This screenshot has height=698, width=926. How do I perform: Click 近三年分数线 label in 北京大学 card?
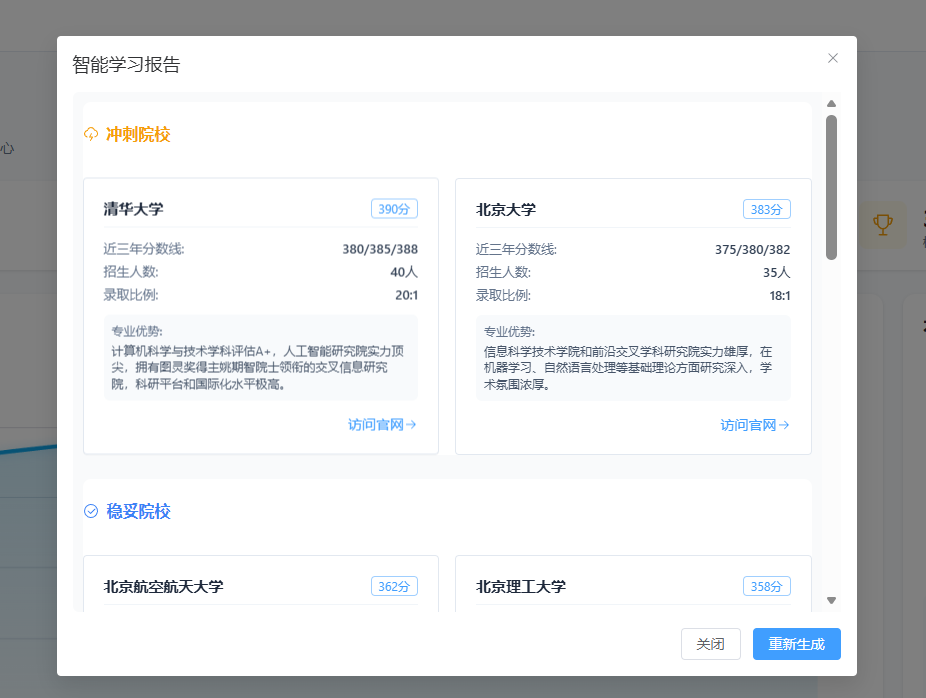tap(516, 250)
